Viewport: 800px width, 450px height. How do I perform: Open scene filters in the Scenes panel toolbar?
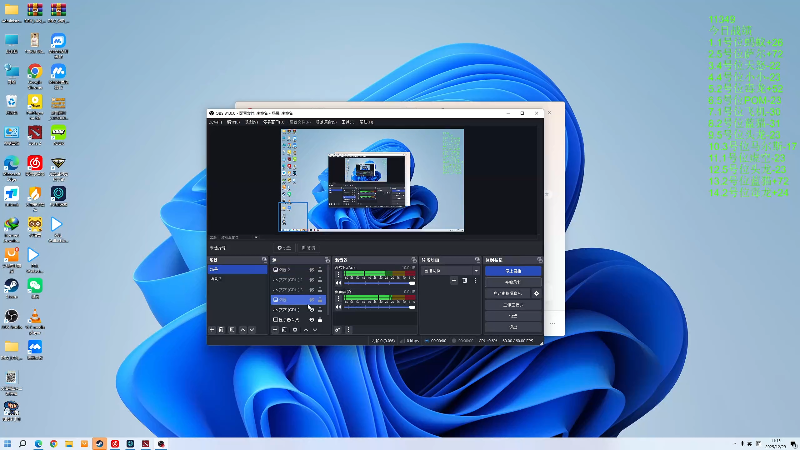(x=232, y=330)
